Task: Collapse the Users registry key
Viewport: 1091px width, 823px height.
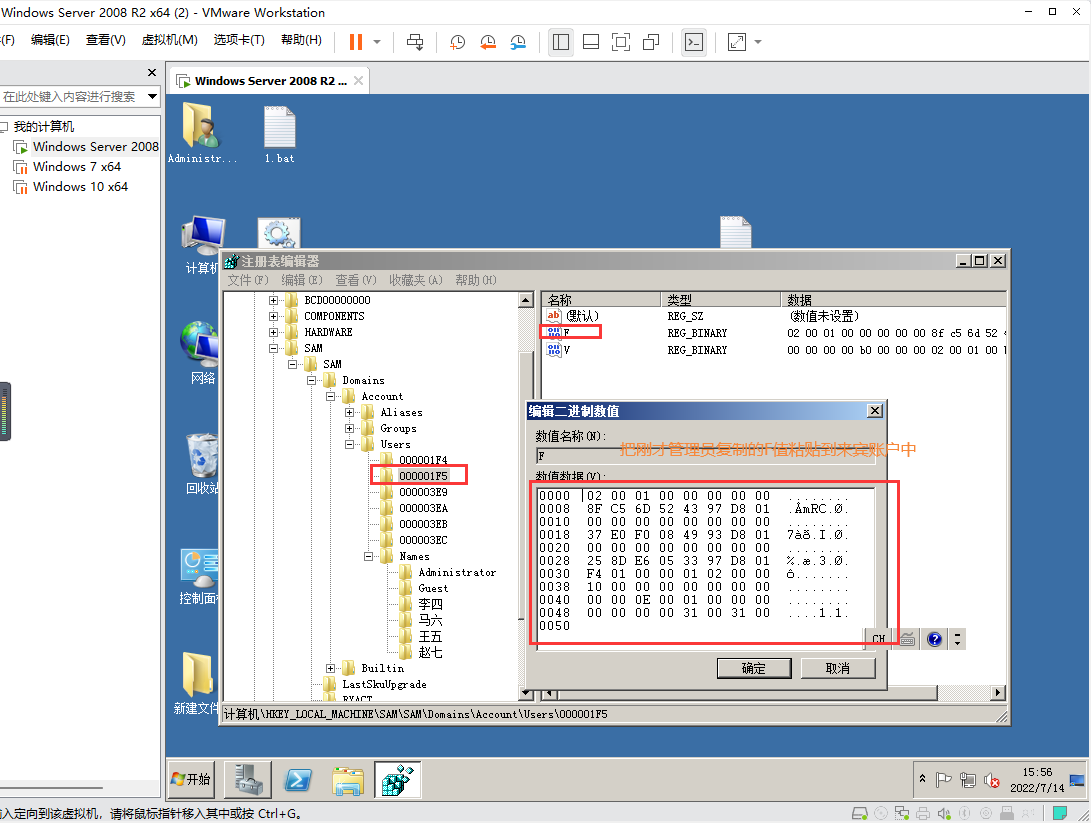Action: [349, 445]
